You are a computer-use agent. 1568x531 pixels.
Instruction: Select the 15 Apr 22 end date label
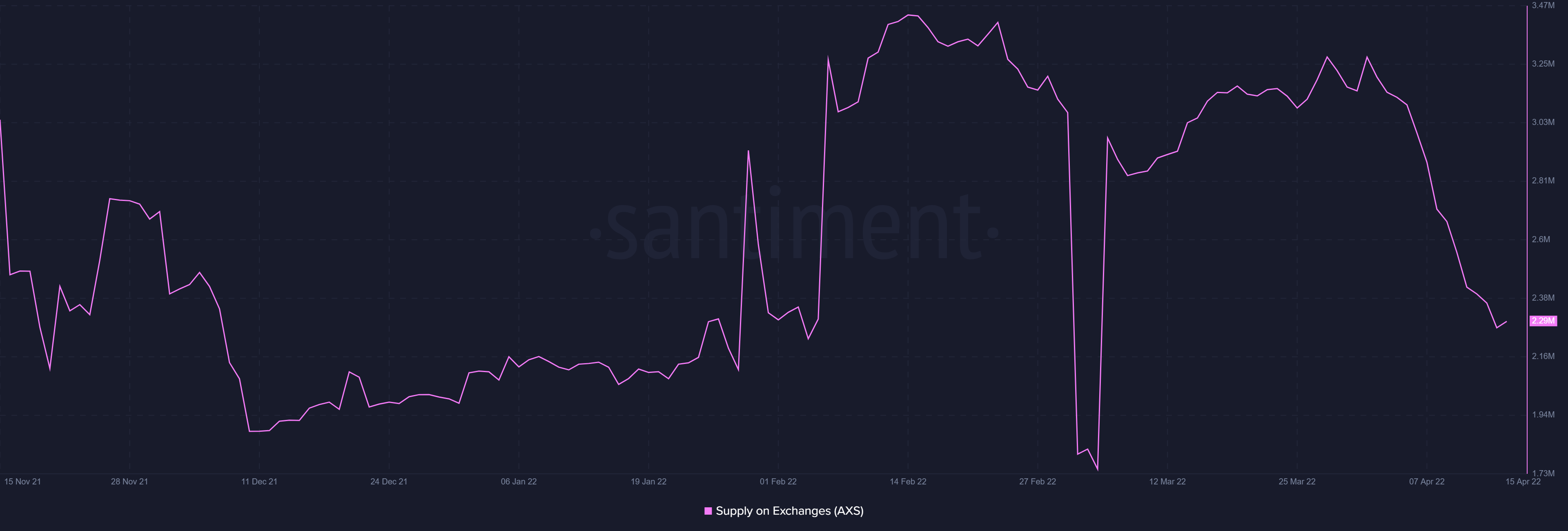tap(1523, 482)
